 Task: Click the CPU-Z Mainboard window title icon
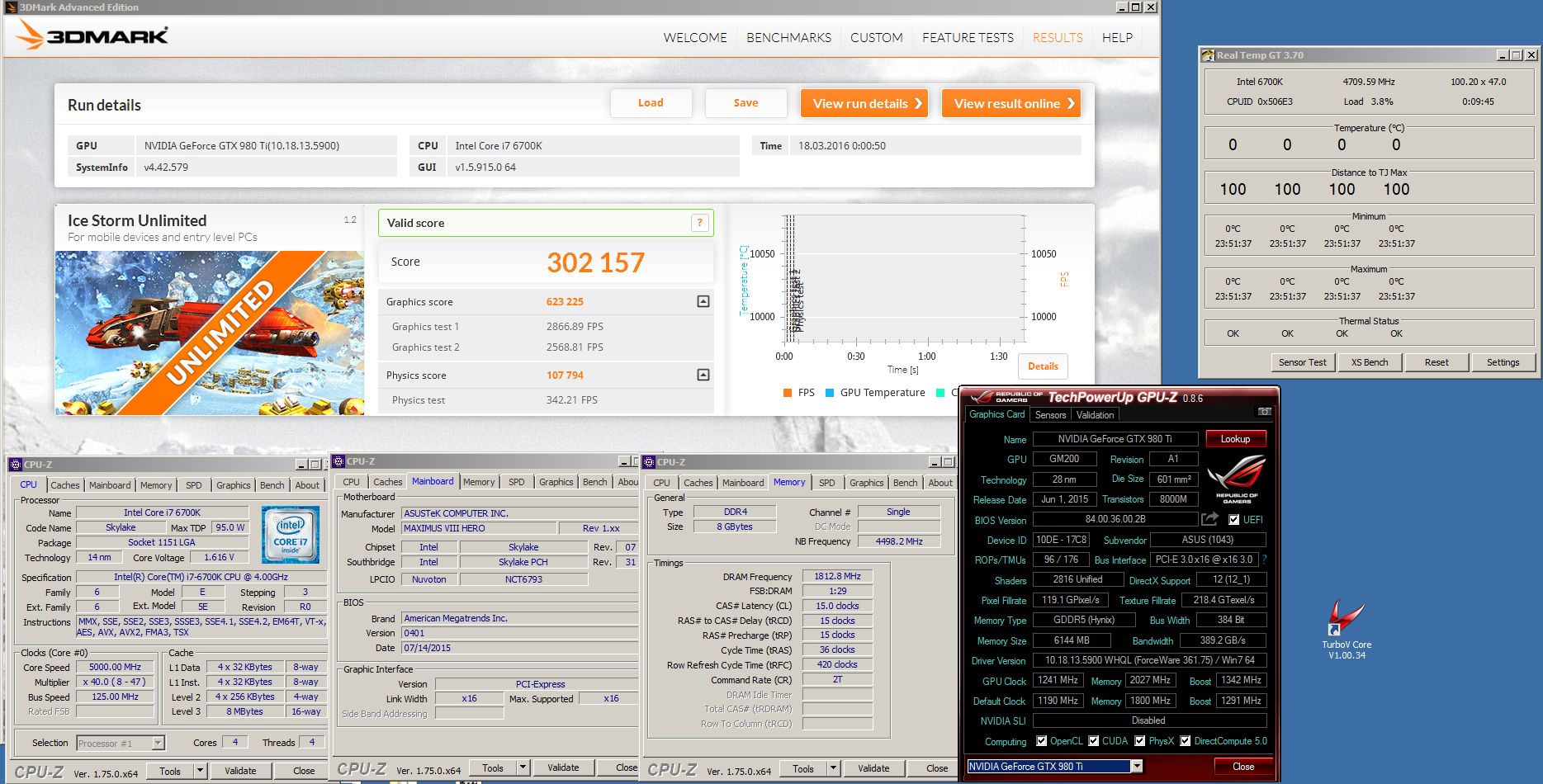click(x=338, y=461)
